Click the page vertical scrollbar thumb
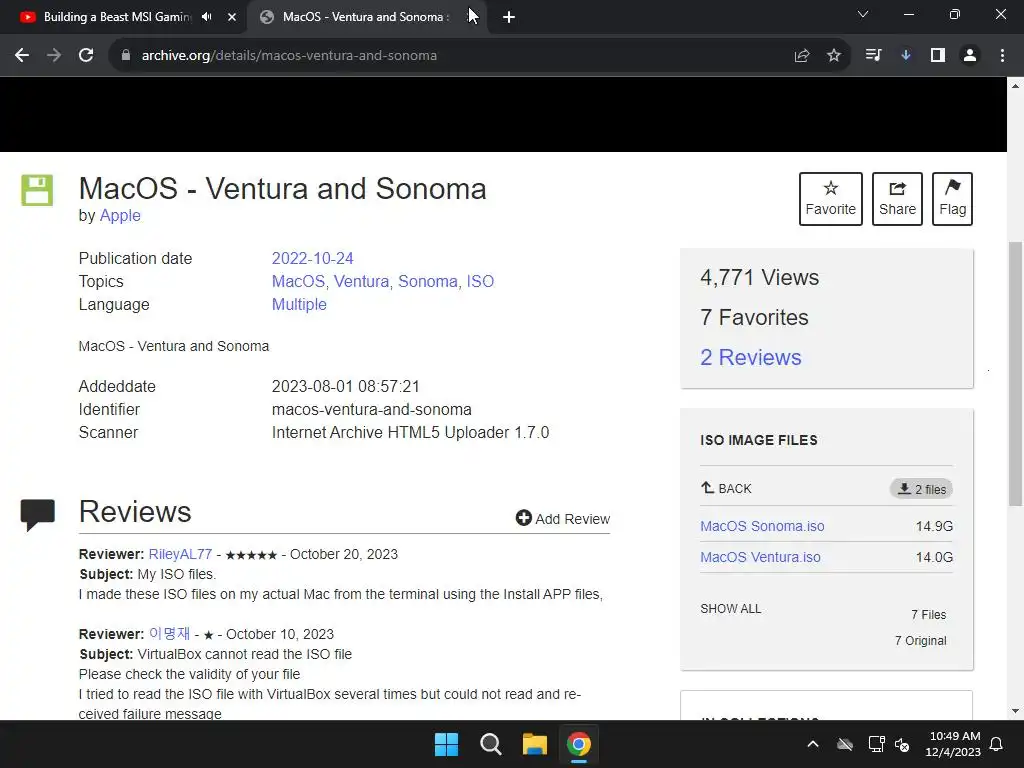Screen dimensions: 1024x768 point(1016,374)
